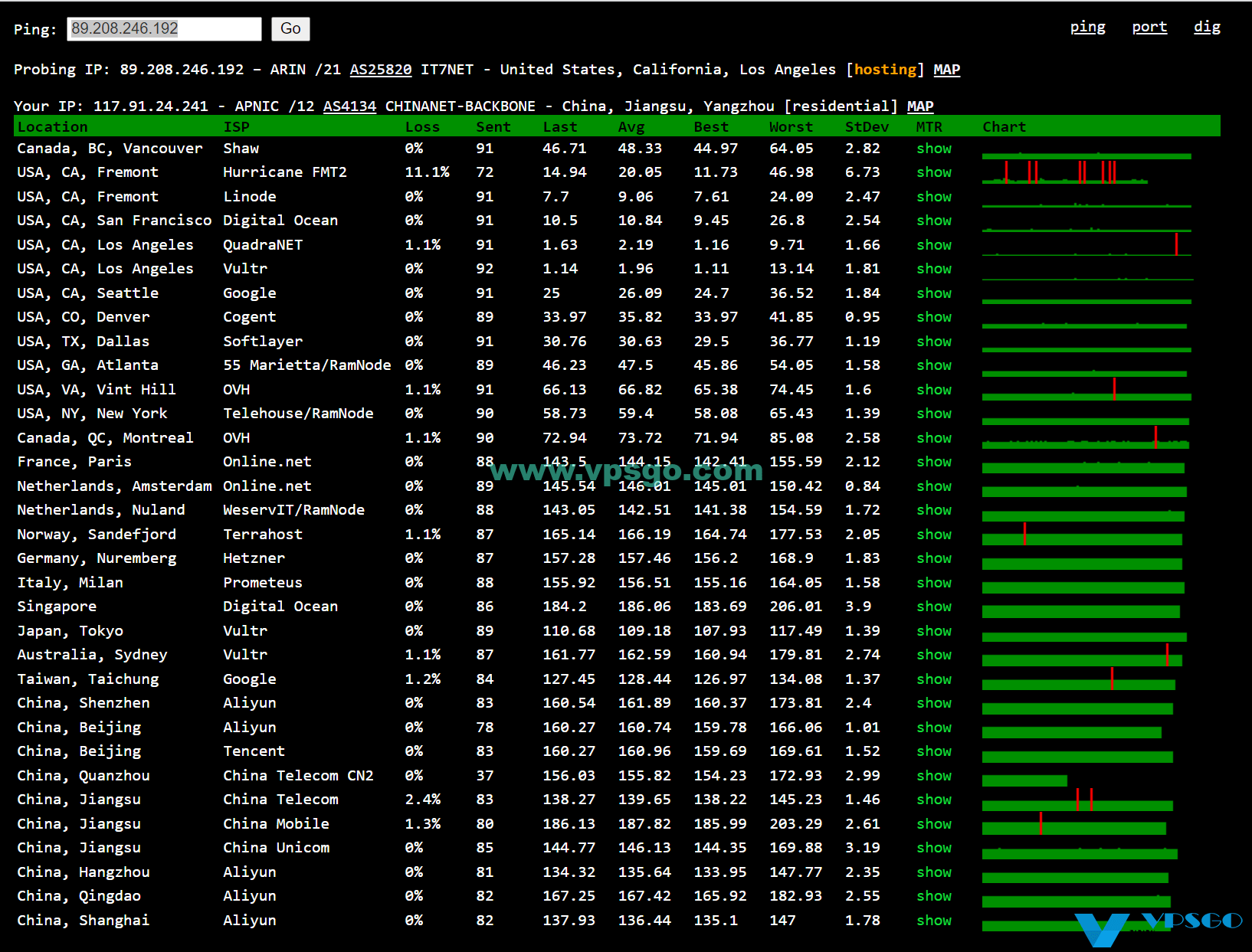Click the Avg column header

tap(631, 127)
